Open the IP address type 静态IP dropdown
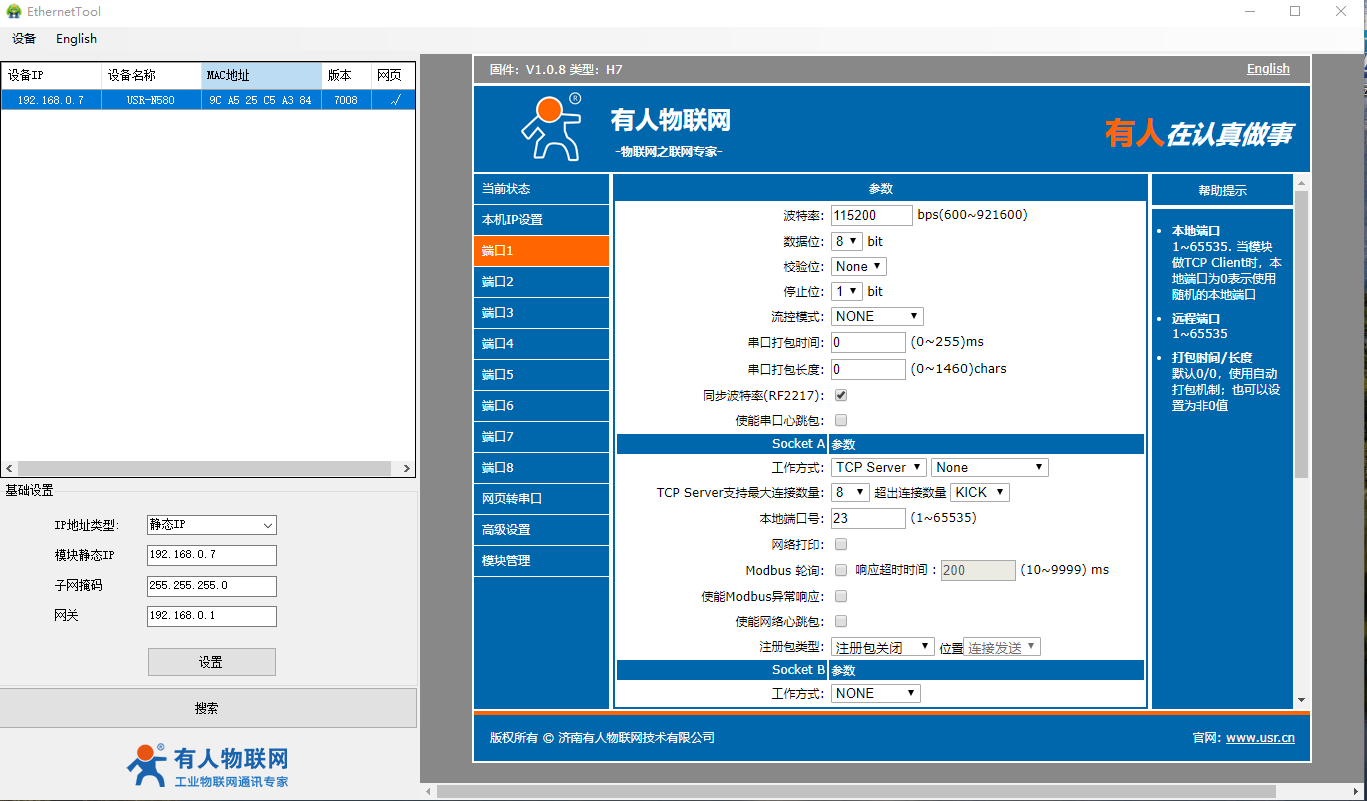Image resolution: width=1367 pixels, height=801 pixels. tap(211, 525)
